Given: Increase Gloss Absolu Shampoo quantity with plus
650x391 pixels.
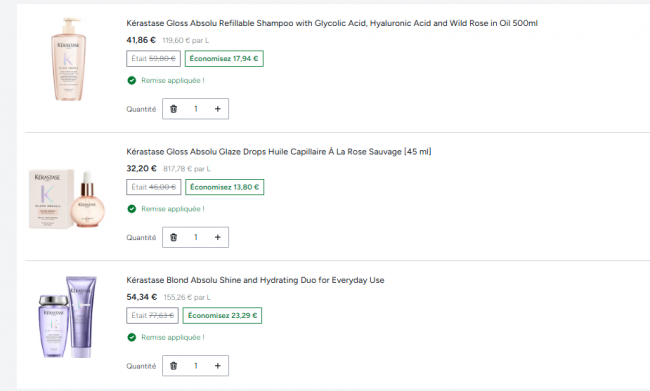Looking at the screenshot, I should pos(218,109).
